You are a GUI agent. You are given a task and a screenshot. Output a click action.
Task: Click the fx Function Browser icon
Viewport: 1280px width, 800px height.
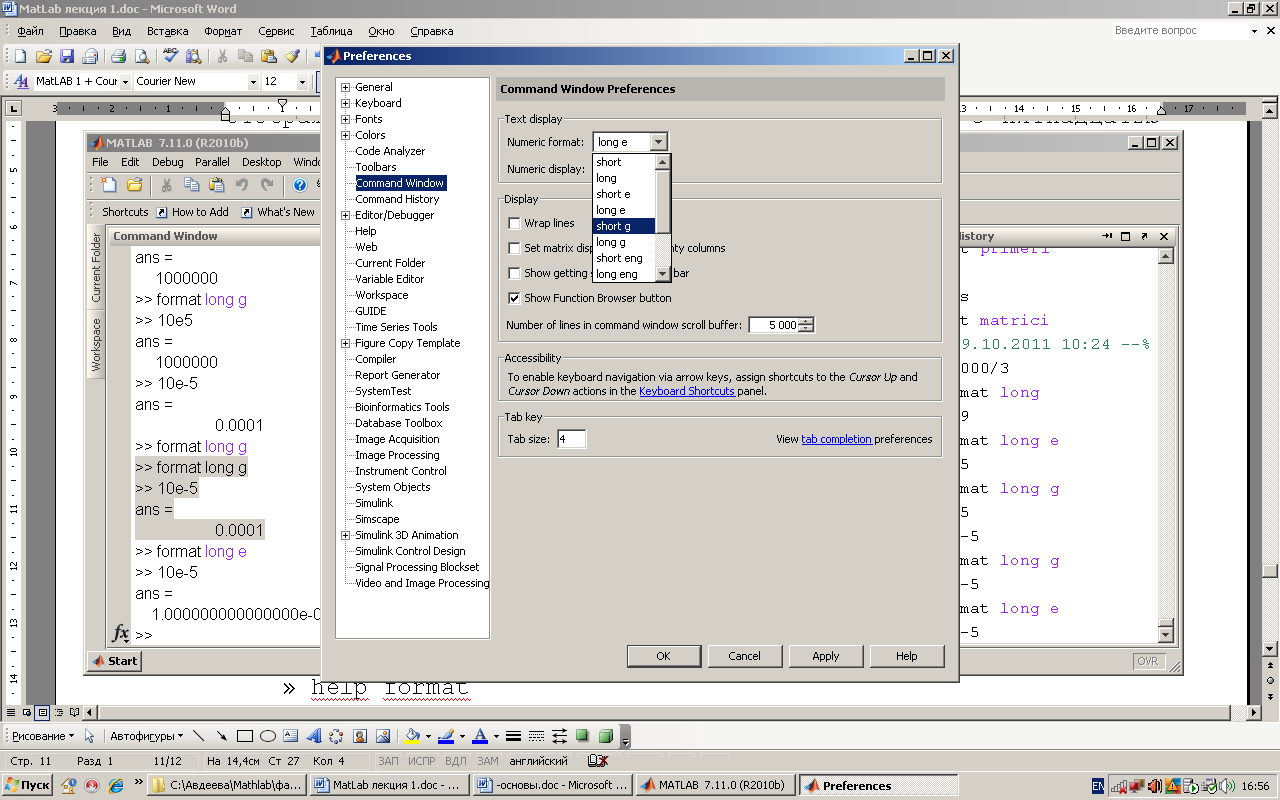click(120, 633)
